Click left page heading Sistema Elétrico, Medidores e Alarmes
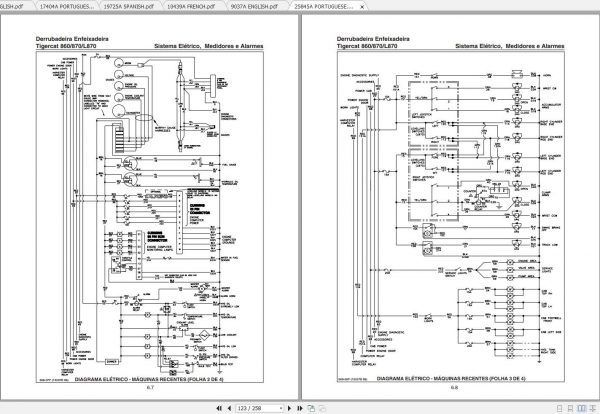 click(x=209, y=46)
